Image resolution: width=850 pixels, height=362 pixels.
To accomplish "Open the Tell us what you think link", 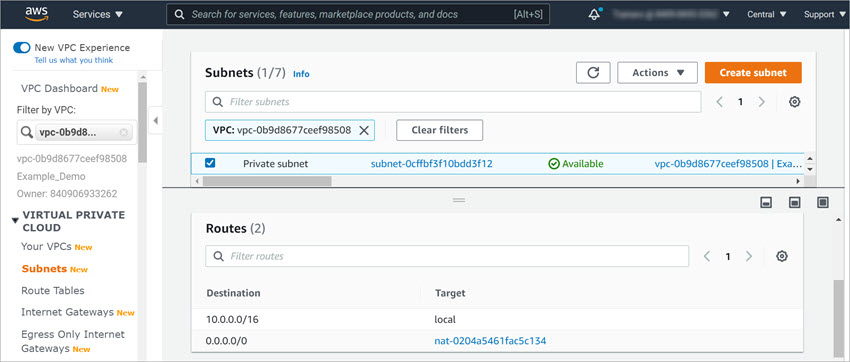I will (x=74, y=60).
